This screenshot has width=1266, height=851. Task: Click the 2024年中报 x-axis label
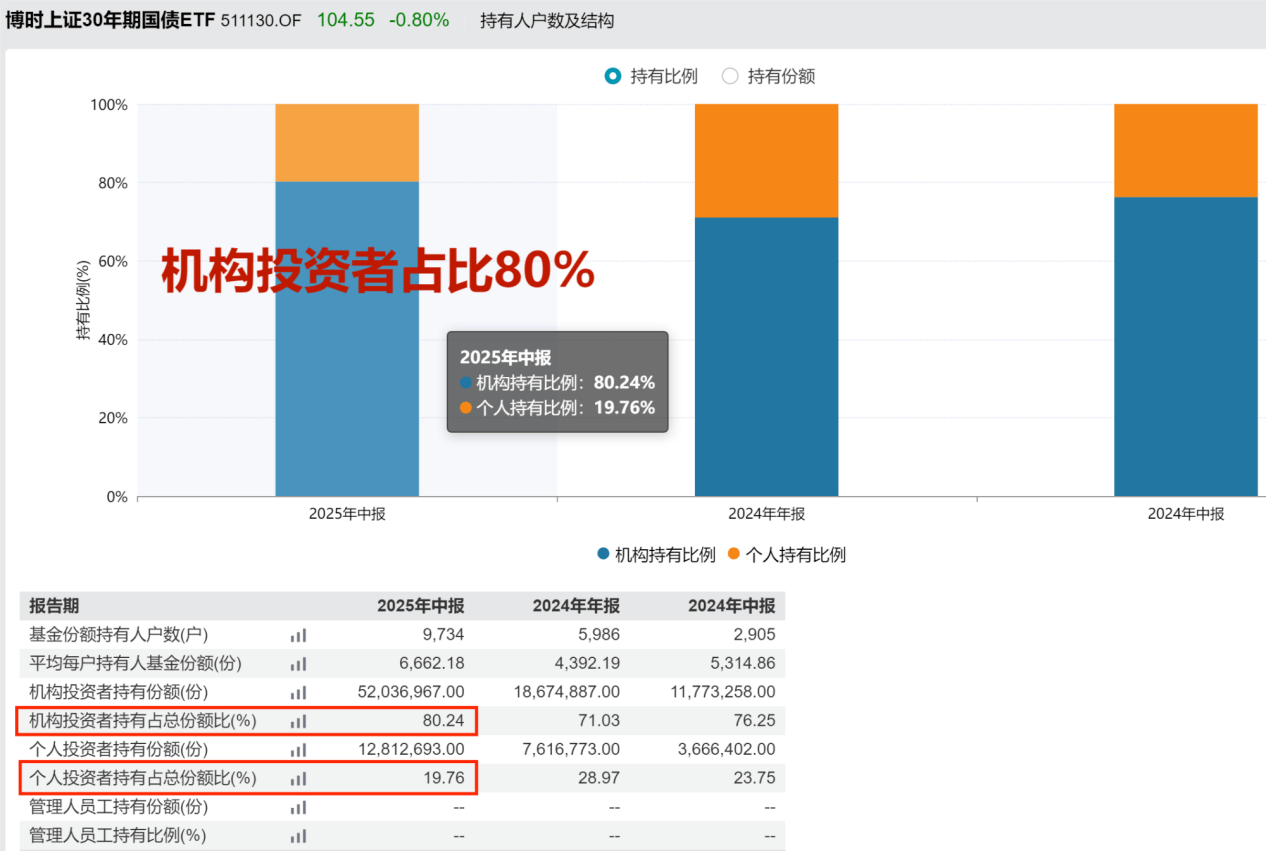(1185, 514)
